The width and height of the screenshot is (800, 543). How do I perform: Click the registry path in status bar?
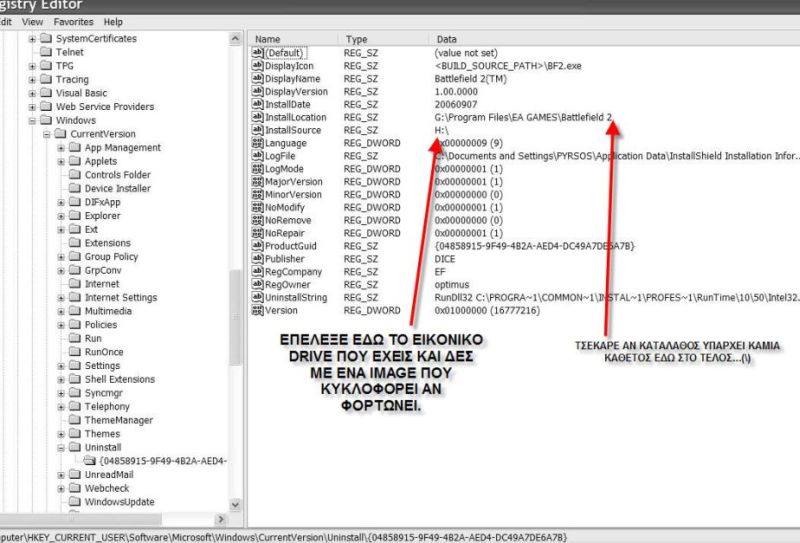coord(284,537)
